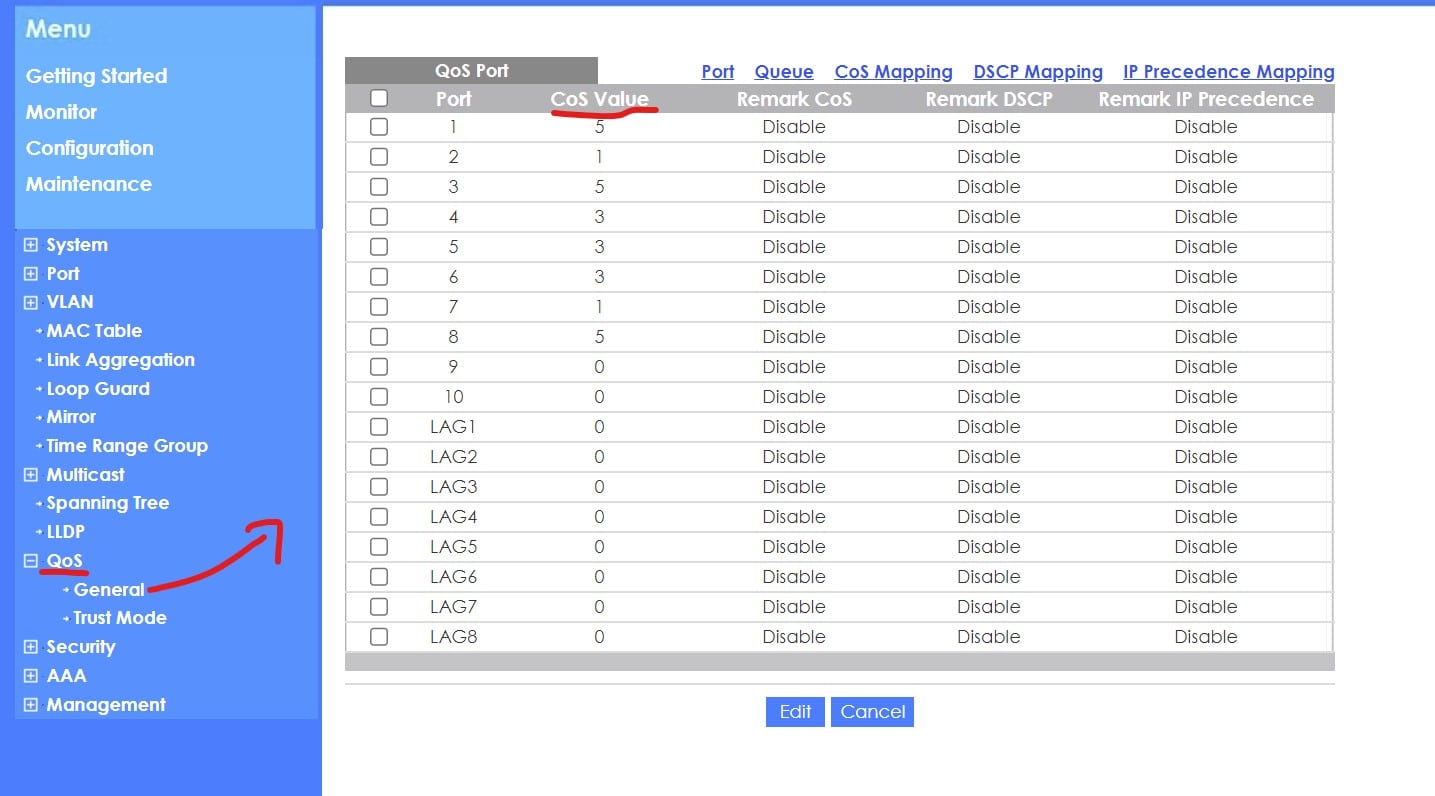The height and width of the screenshot is (796, 1435).
Task: Expand the Multicast plus icon
Action: (31, 475)
